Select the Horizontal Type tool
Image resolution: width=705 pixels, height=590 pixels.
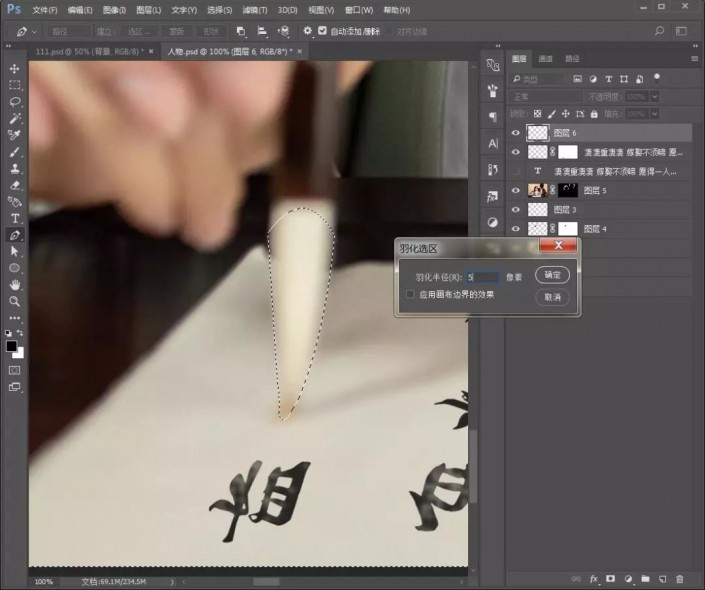coord(14,219)
